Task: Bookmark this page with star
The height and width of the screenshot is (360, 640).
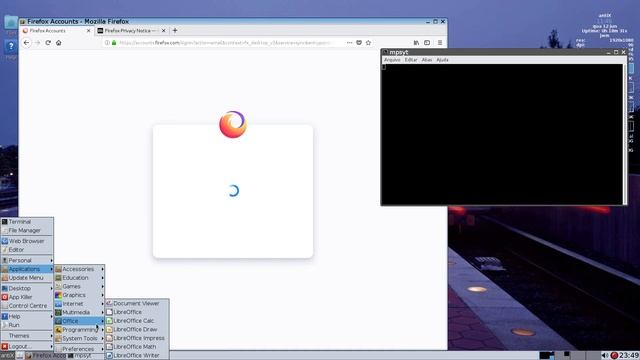Action: click(x=369, y=42)
